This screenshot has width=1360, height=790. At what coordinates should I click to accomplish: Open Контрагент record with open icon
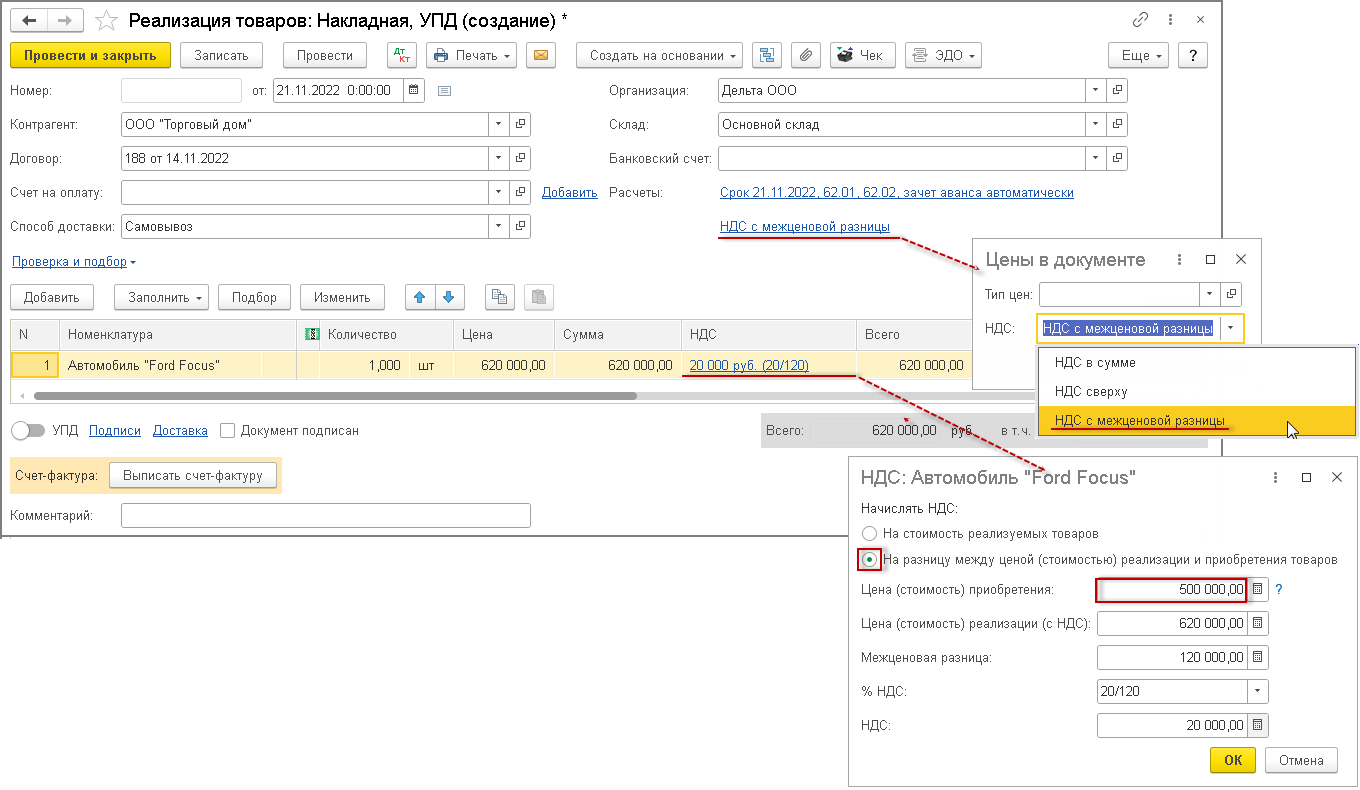pyautogui.click(x=520, y=124)
